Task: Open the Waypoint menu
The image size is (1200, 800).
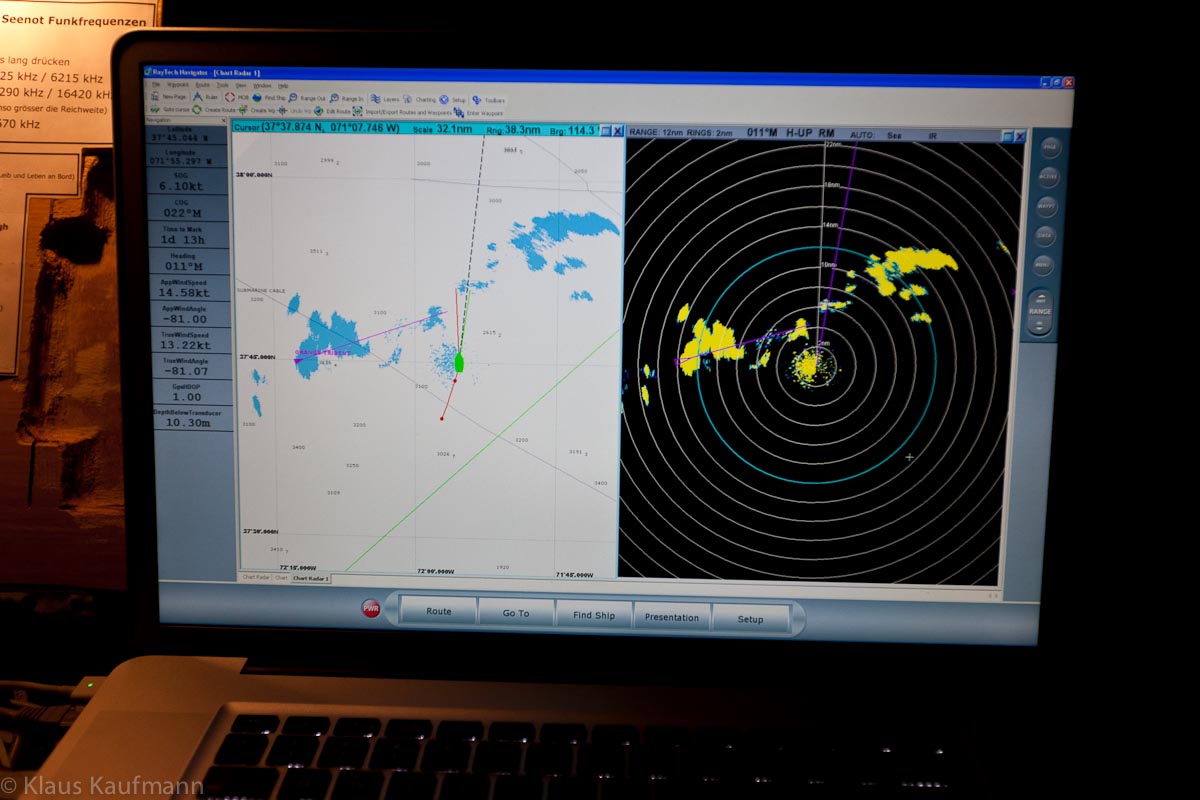Action: (177, 85)
